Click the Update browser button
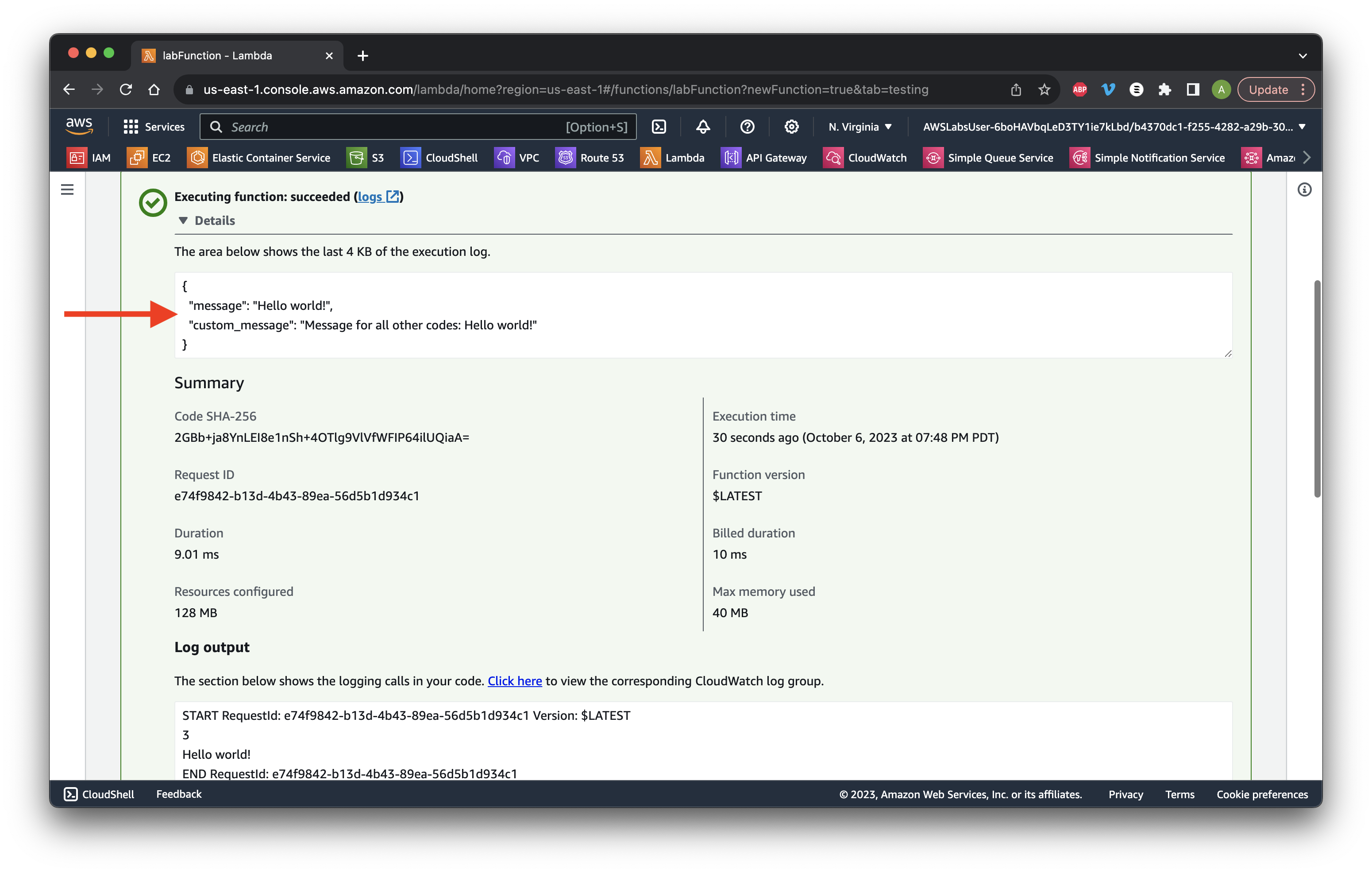The width and height of the screenshot is (1372, 873). click(x=1275, y=89)
